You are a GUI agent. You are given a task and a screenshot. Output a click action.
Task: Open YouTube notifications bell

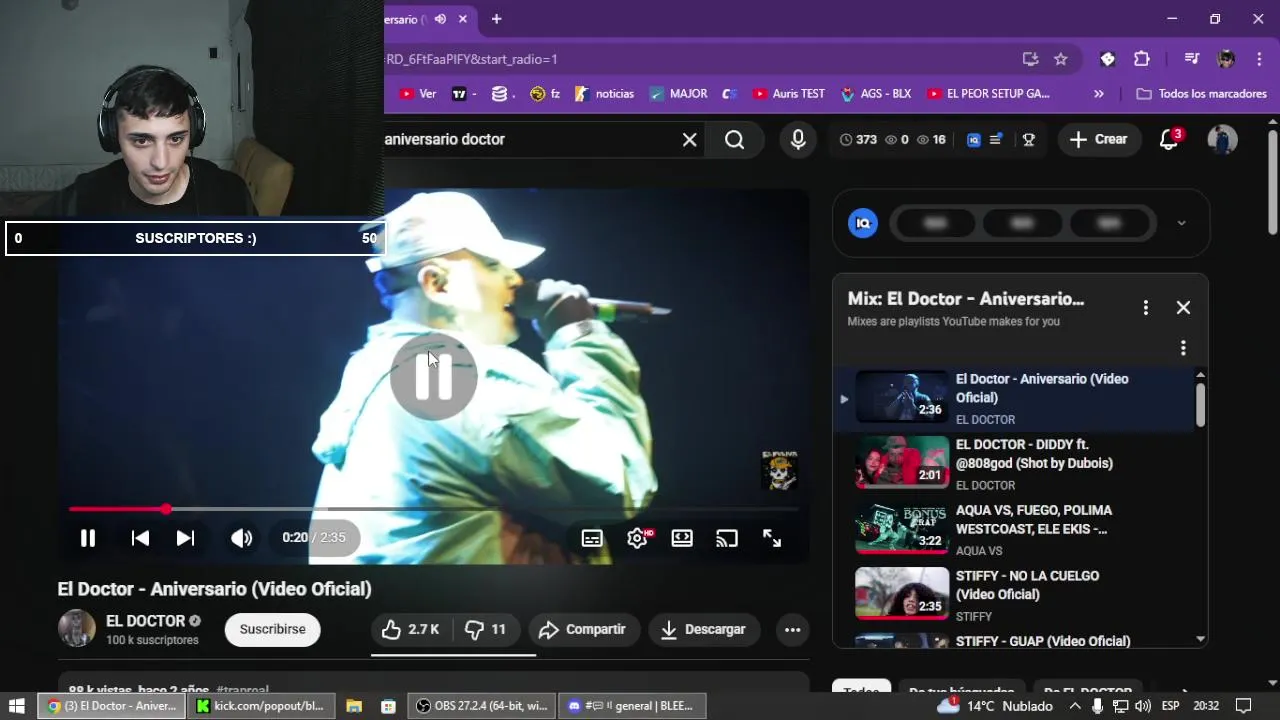click(x=1169, y=140)
